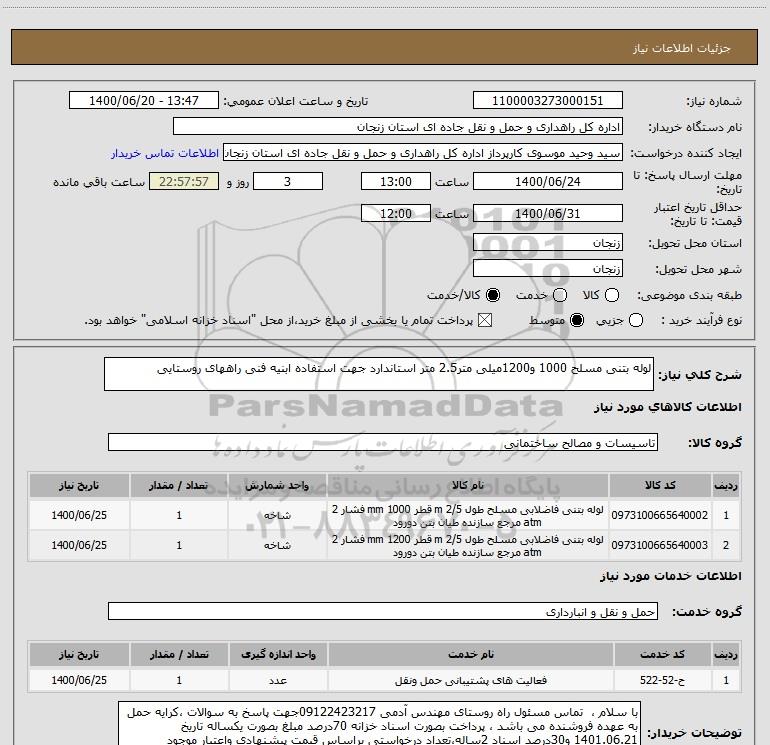Click the goods group field تاسیسات و مصالح ساختمانی
Viewport: 770px width, 745px height.
point(383,442)
